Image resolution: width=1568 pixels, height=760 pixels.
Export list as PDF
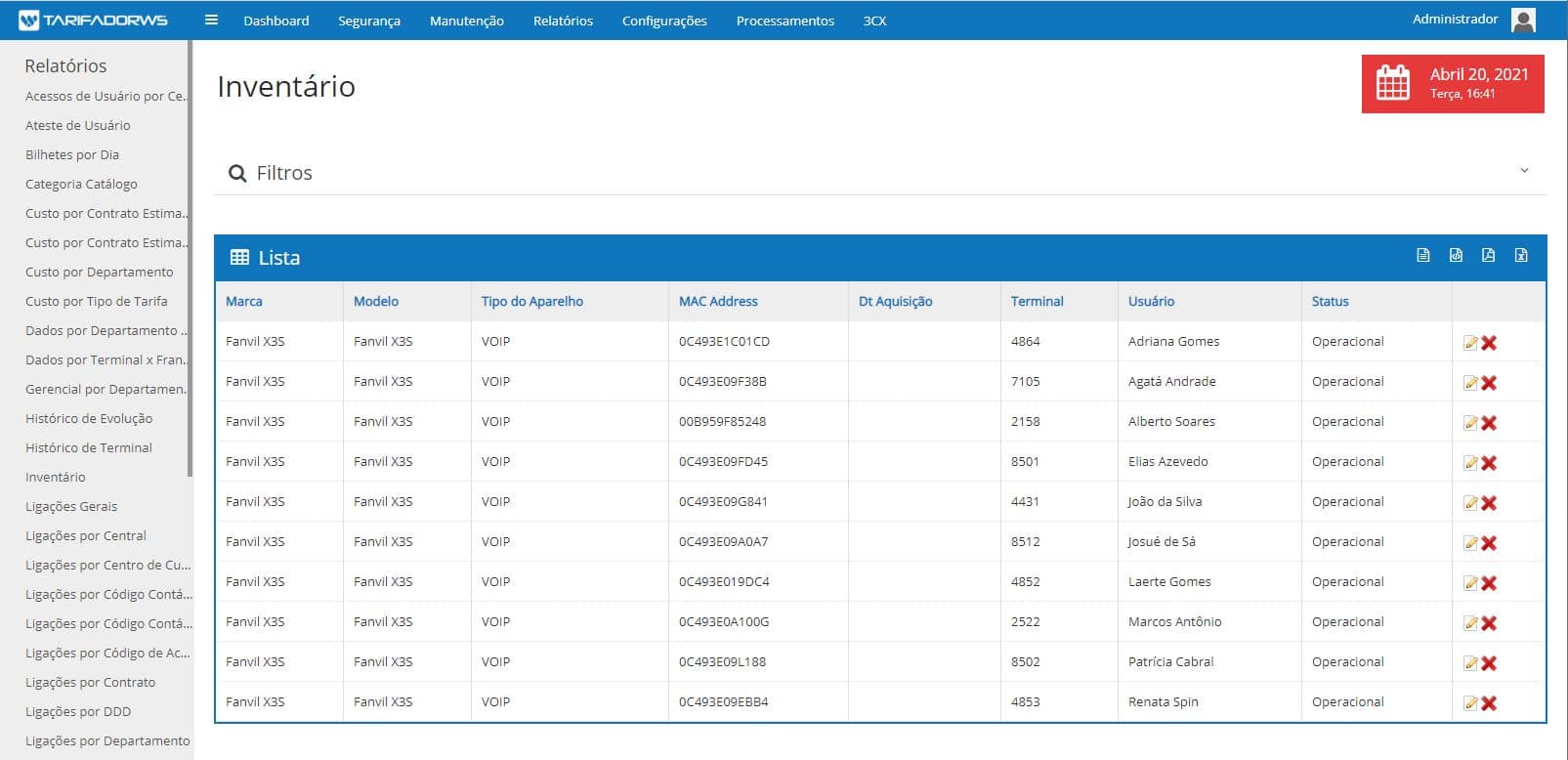(1488, 256)
